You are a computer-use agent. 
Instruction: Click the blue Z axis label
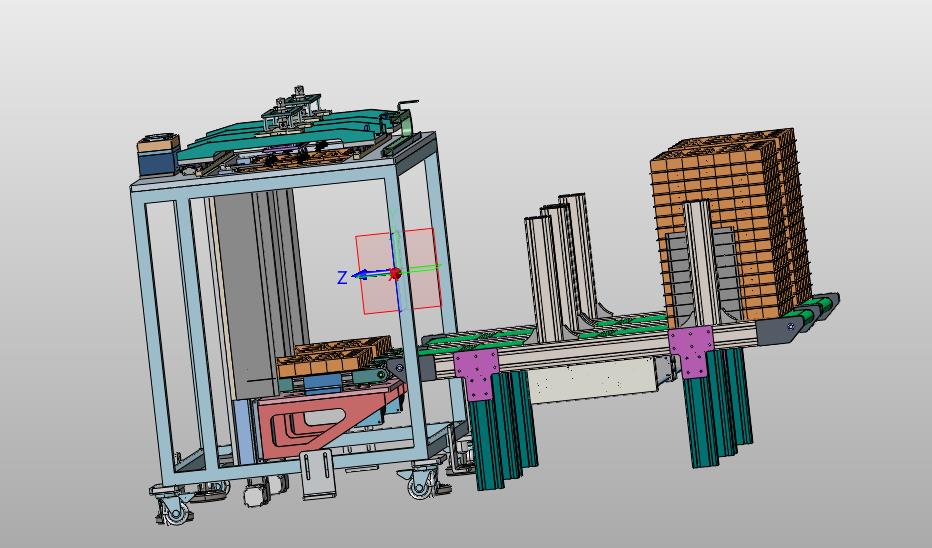click(x=342, y=278)
